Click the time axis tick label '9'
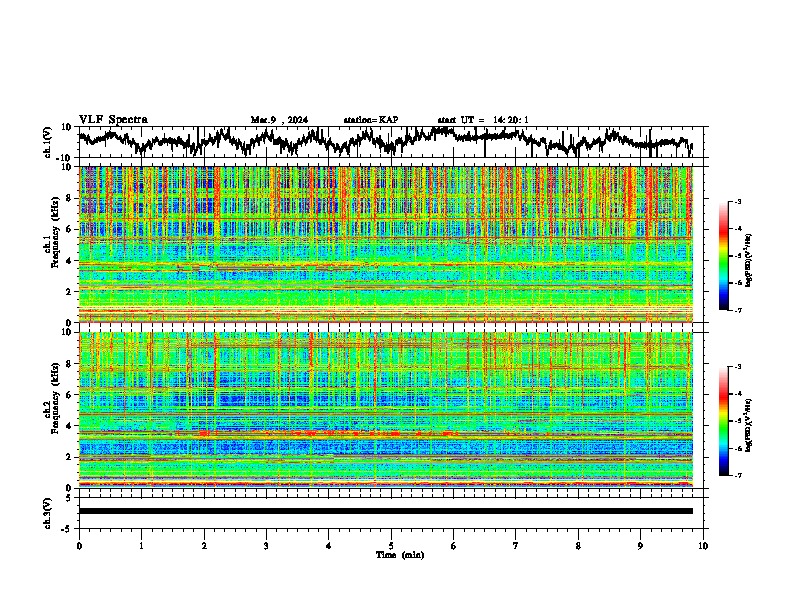 coord(640,546)
